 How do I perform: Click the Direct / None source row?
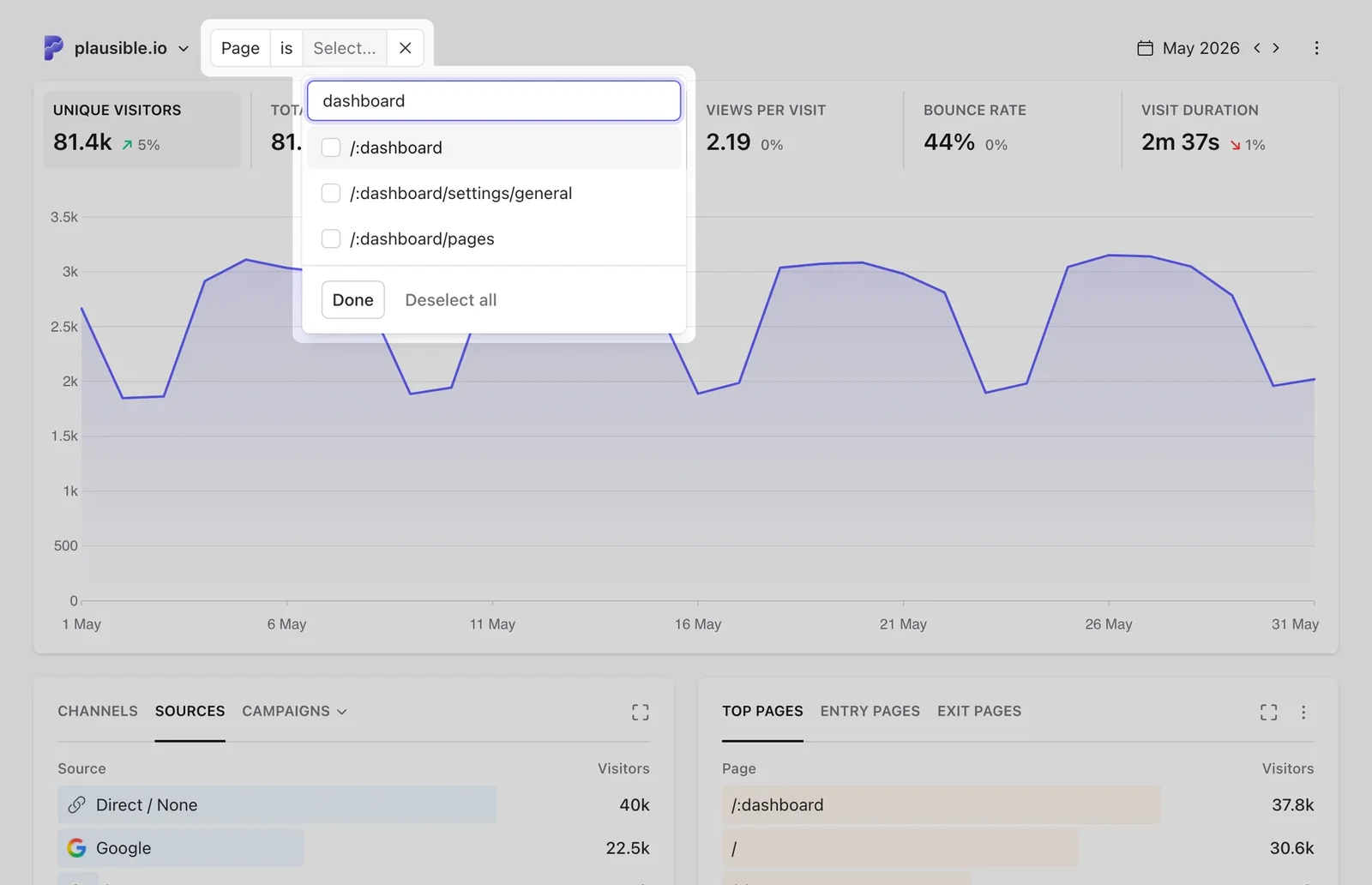click(353, 805)
